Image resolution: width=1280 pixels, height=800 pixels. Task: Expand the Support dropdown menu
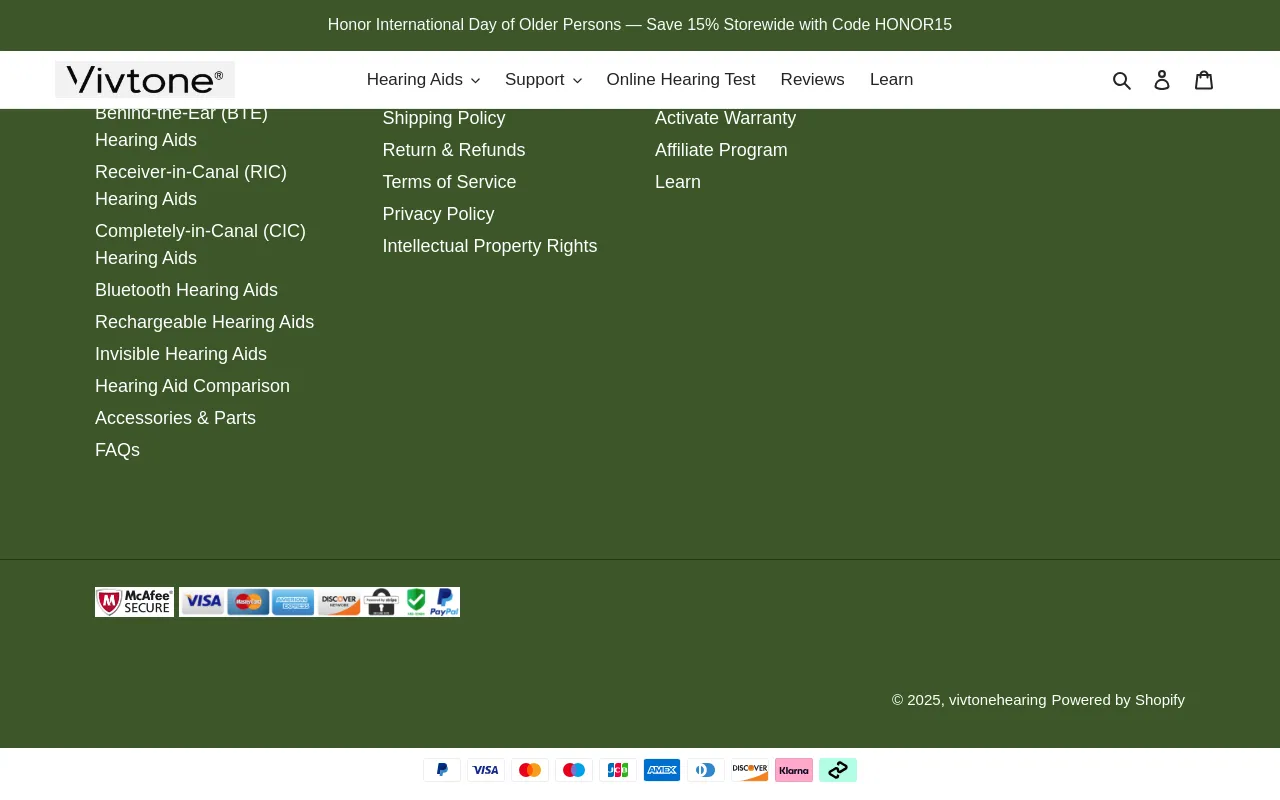click(542, 79)
